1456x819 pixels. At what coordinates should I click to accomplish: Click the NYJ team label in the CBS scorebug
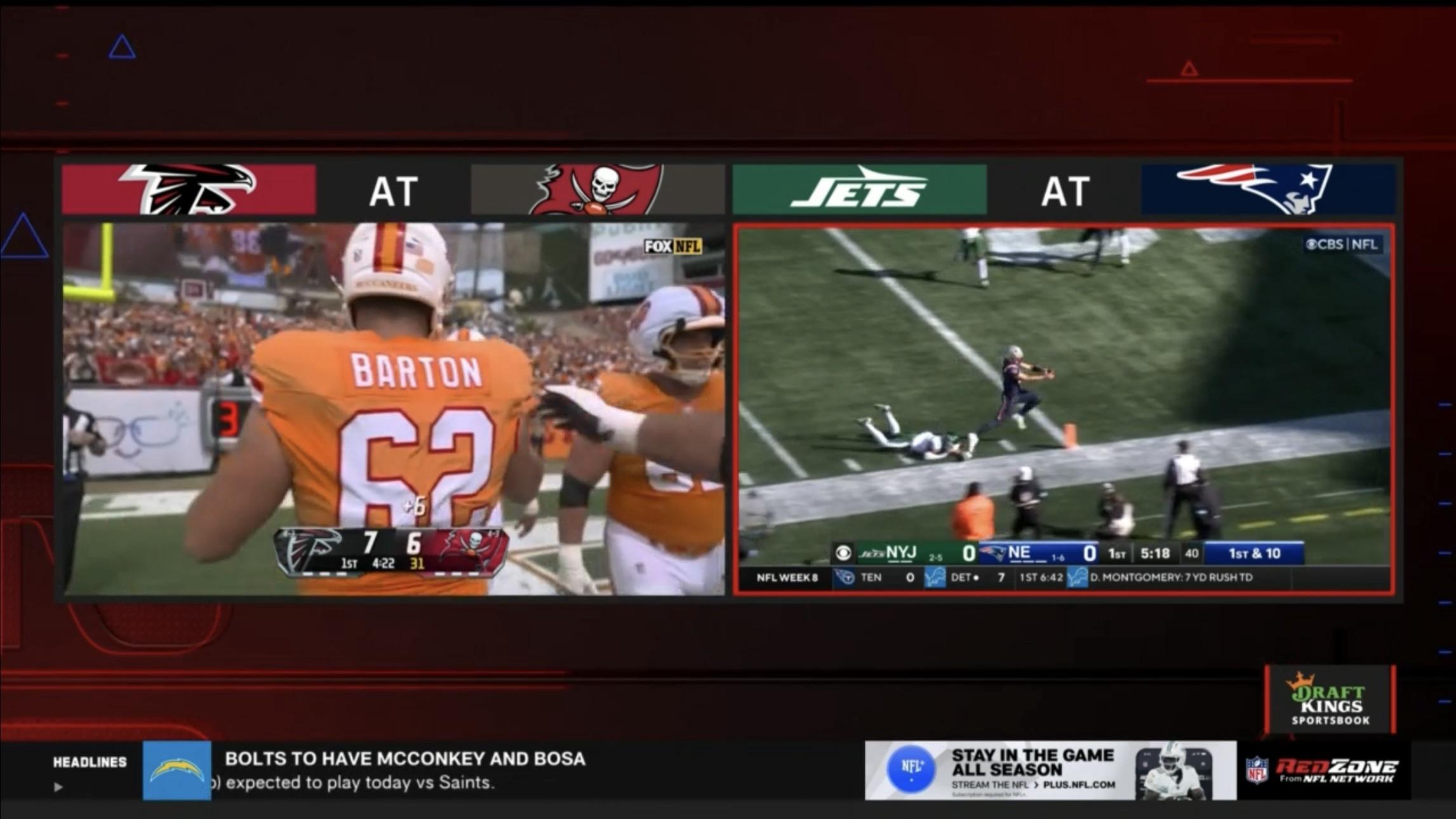pos(901,552)
